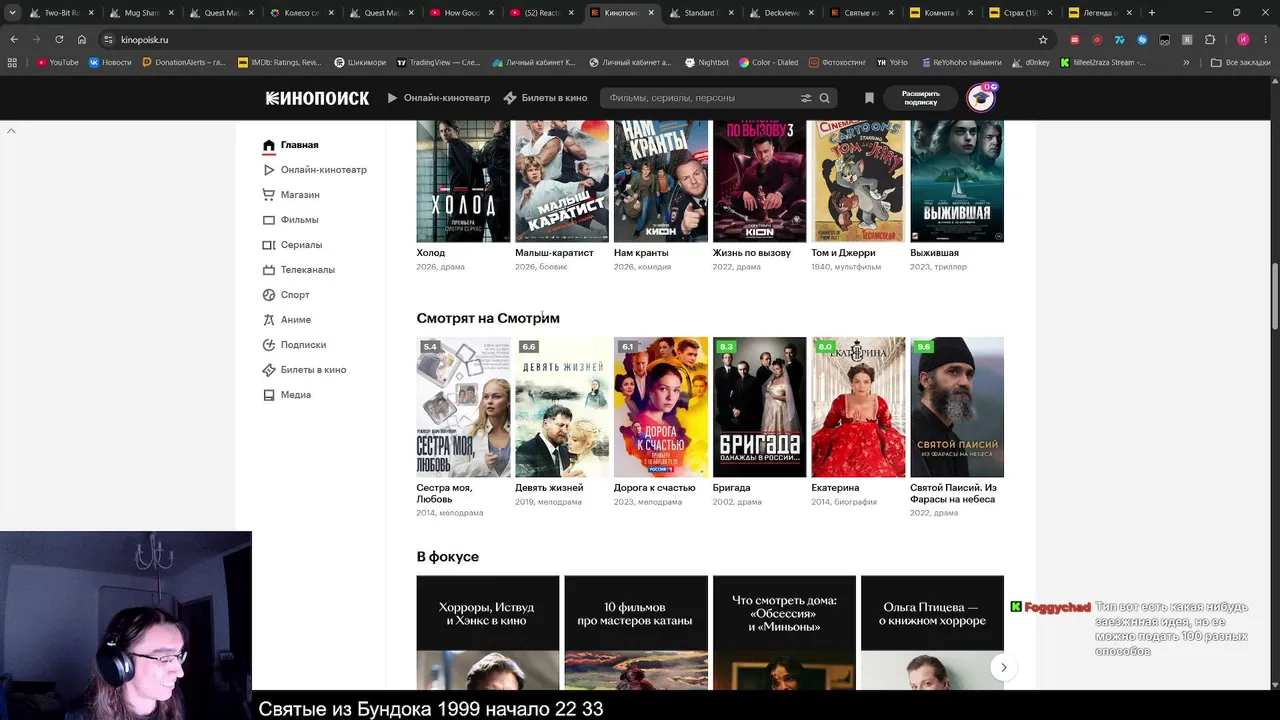
Task: Open the Екатерина series poster
Action: tap(858, 407)
